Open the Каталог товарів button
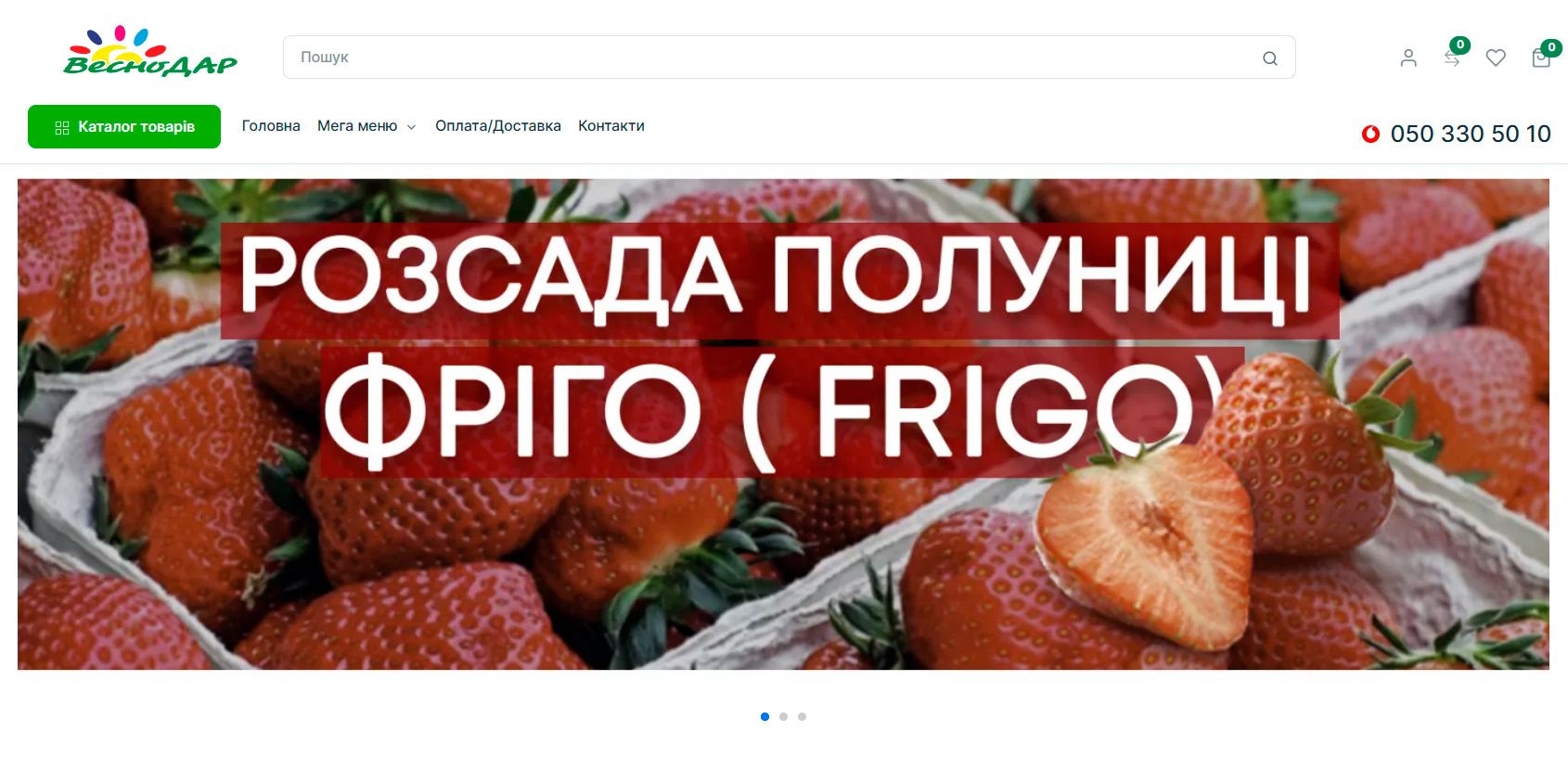The height and width of the screenshot is (758, 1568). tap(124, 126)
